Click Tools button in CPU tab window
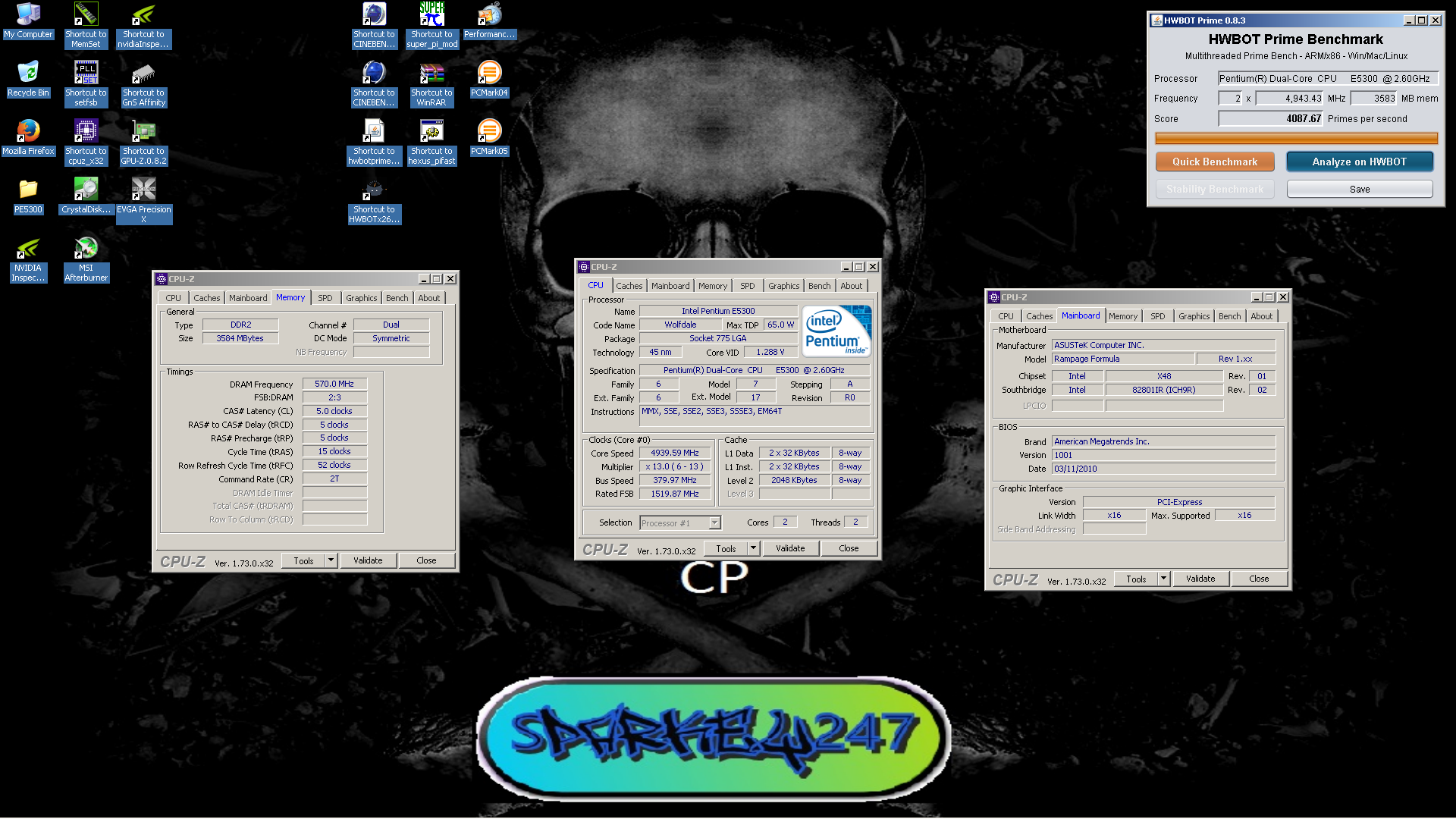 click(x=726, y=548)
